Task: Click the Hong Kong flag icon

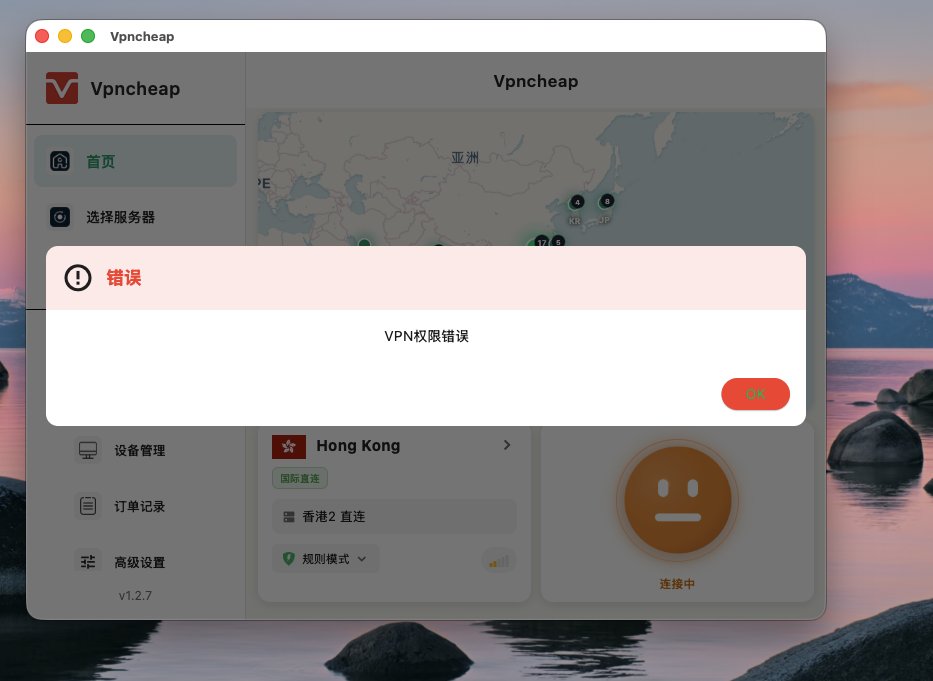Action: point(289,446)
